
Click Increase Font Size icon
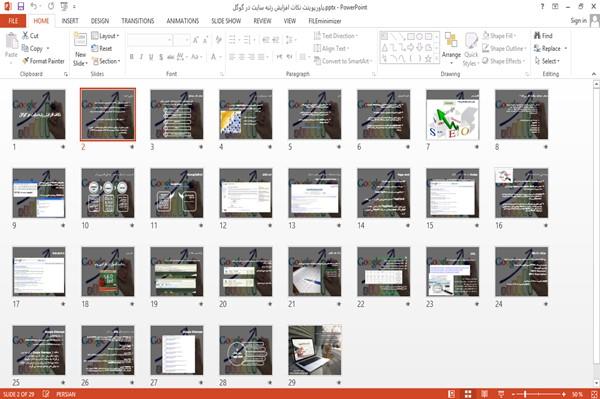196,40
